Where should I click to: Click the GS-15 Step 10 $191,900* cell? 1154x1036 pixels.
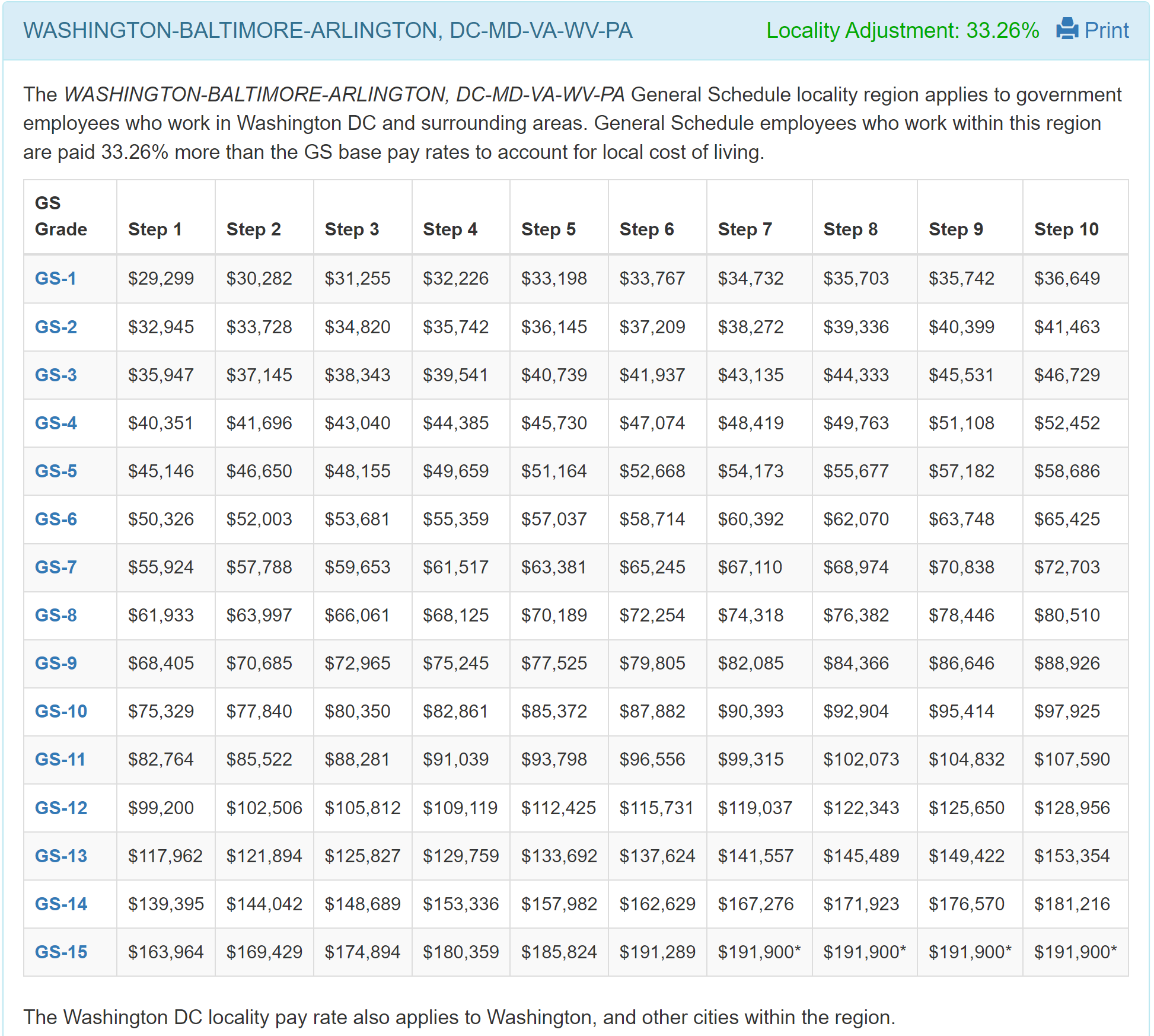click(x=1075, y=952)
